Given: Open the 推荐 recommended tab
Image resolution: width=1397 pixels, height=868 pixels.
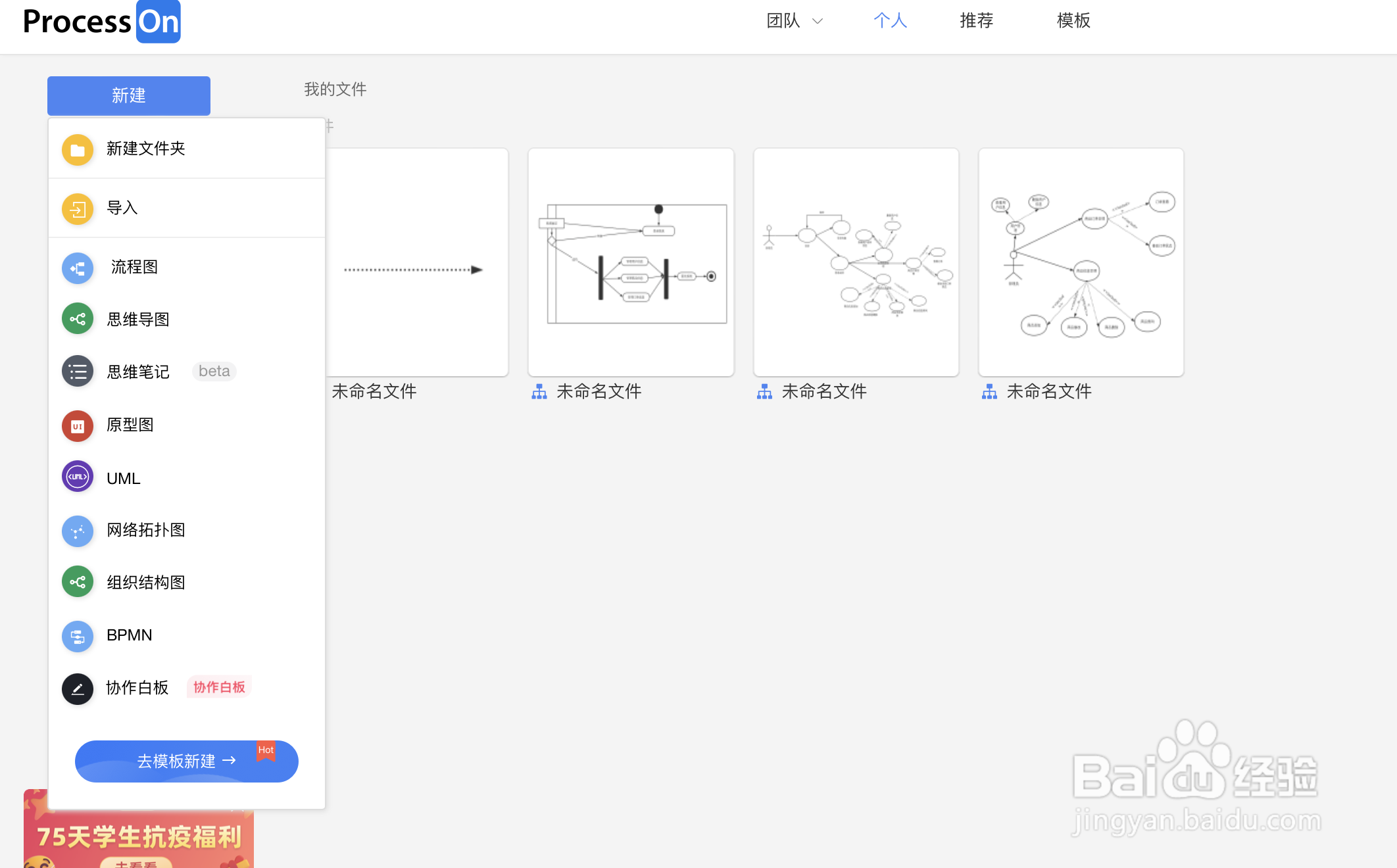Looking at the screenshot, I should (x=976, y=21).
